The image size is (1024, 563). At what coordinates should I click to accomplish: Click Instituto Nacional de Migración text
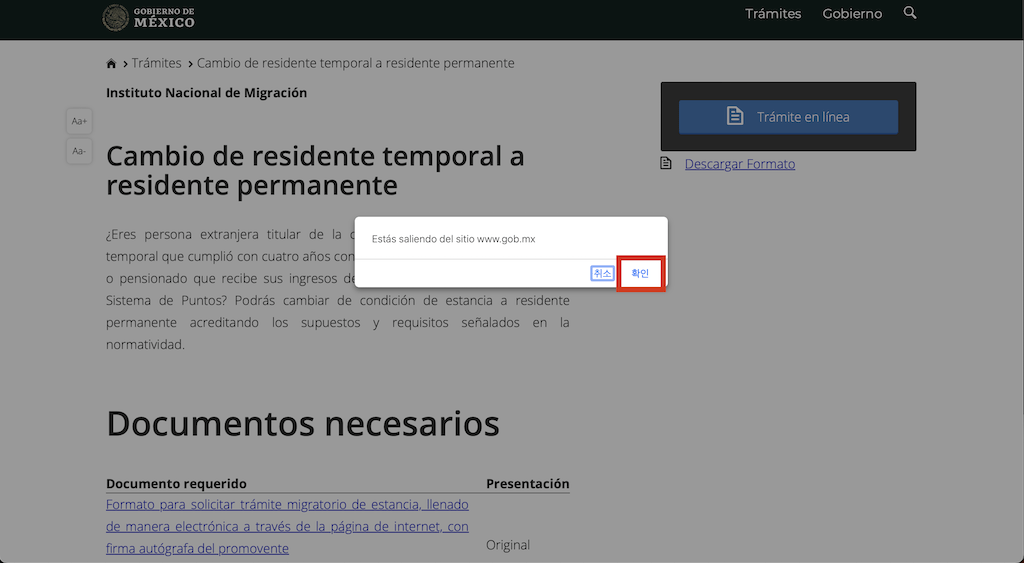pos(206,93)
